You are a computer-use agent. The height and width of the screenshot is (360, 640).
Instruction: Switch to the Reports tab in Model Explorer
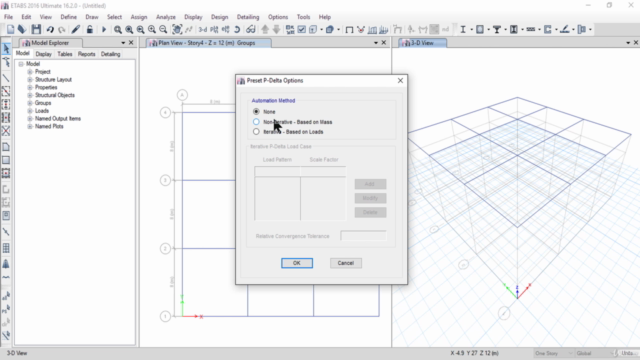coord(87,54)
